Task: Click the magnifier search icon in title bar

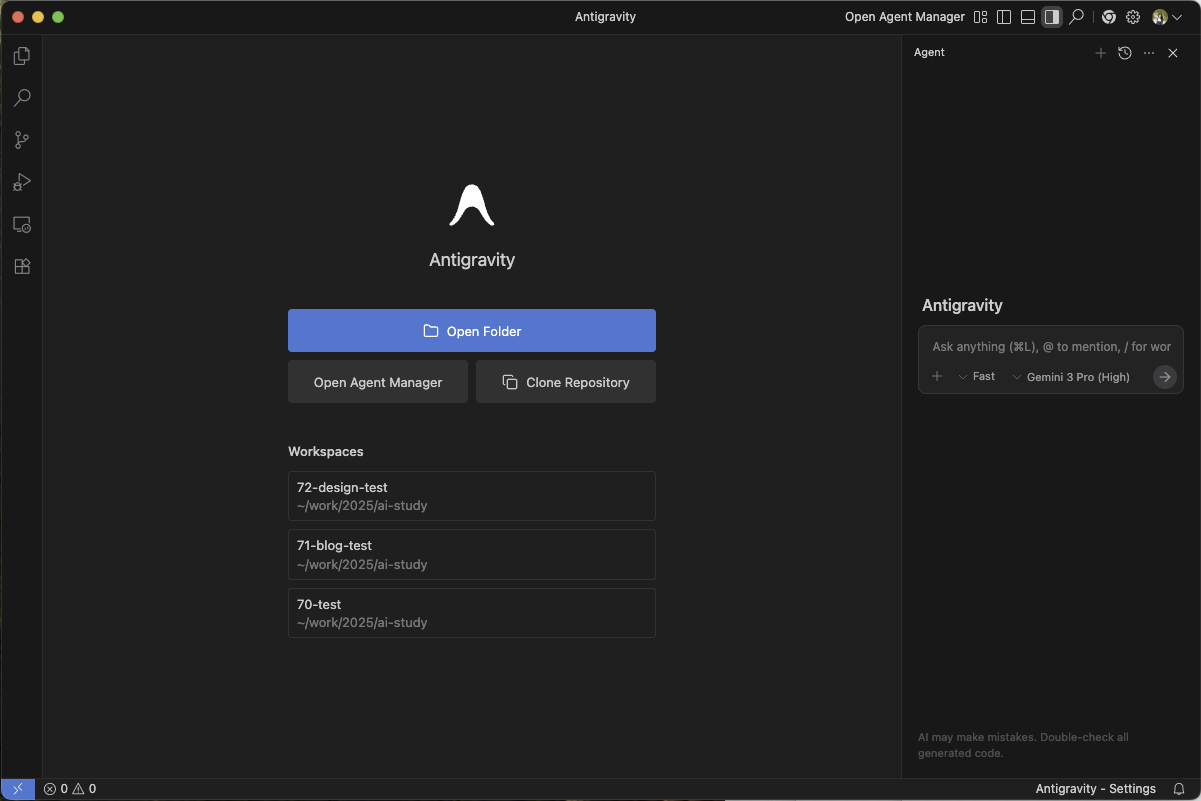Action: point(1076,17)
